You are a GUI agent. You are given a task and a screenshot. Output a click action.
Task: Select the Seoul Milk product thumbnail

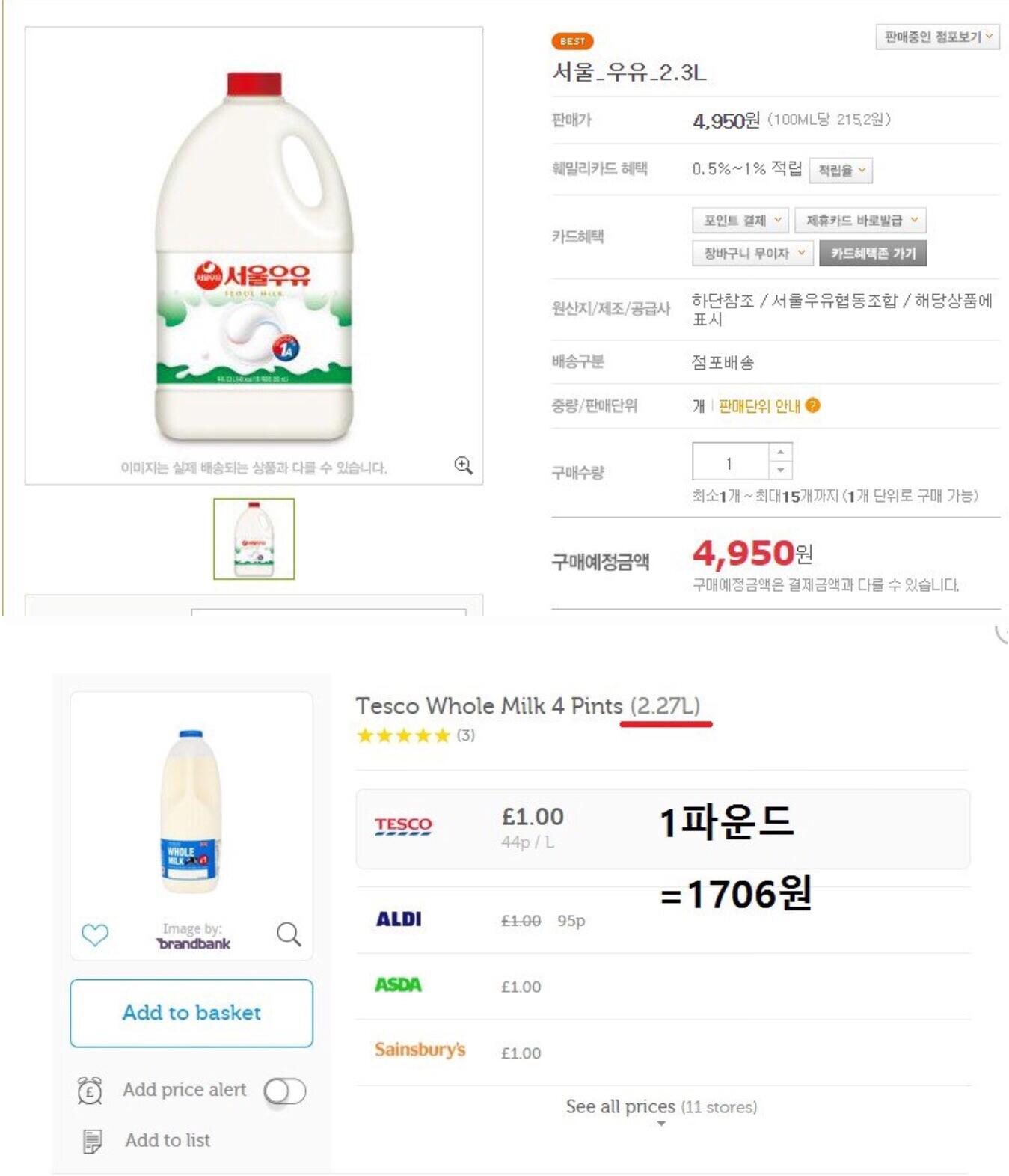tap(254, 539)
